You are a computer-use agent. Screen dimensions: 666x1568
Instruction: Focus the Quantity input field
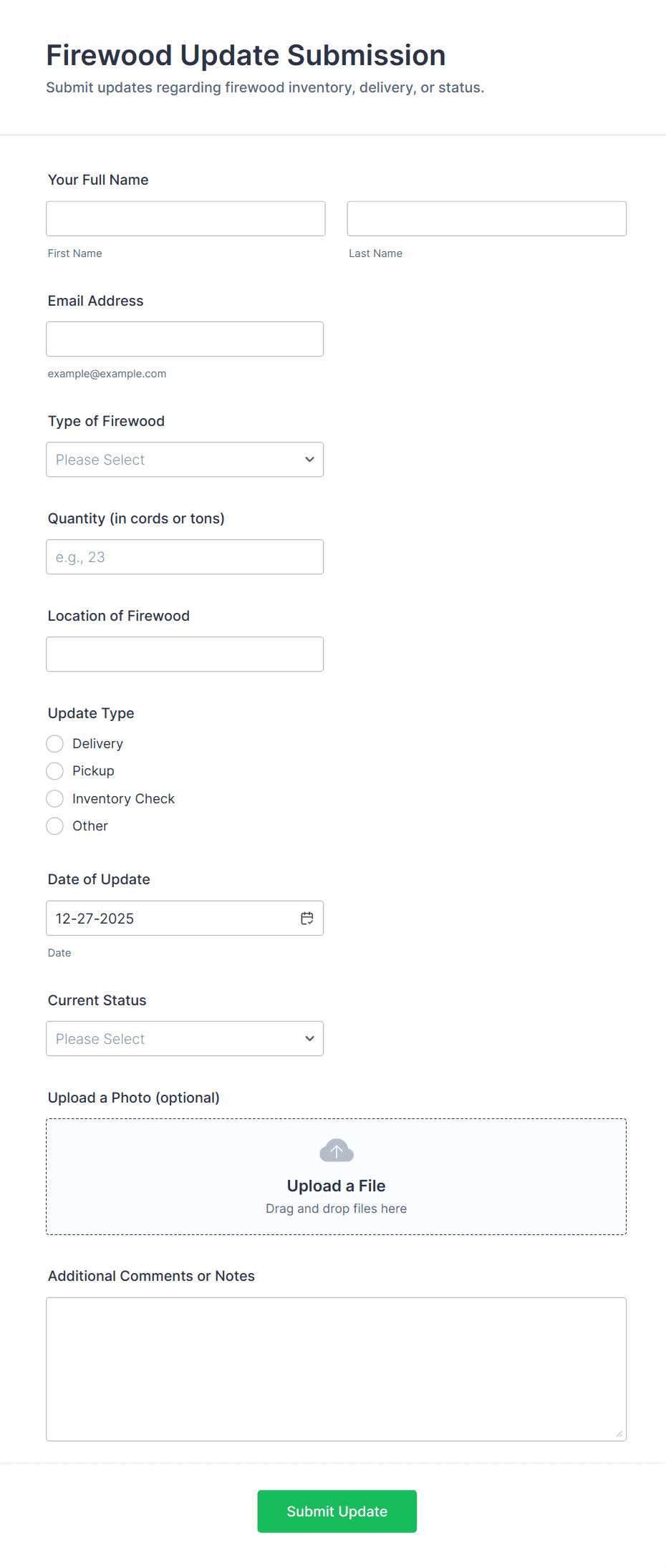click(x=184, y=557)
